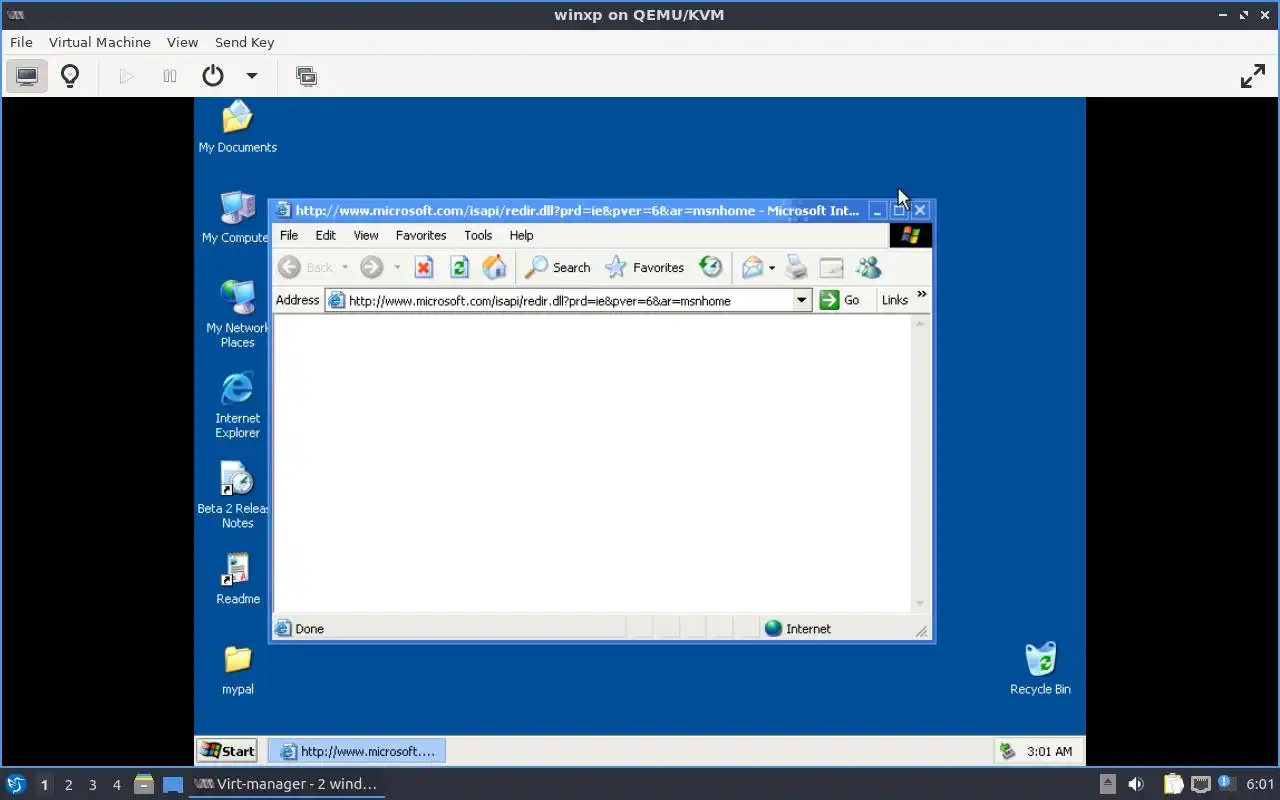Click the IE page scroll down arrow
This screenshot has width=1280, height=800.
point(920,603)
